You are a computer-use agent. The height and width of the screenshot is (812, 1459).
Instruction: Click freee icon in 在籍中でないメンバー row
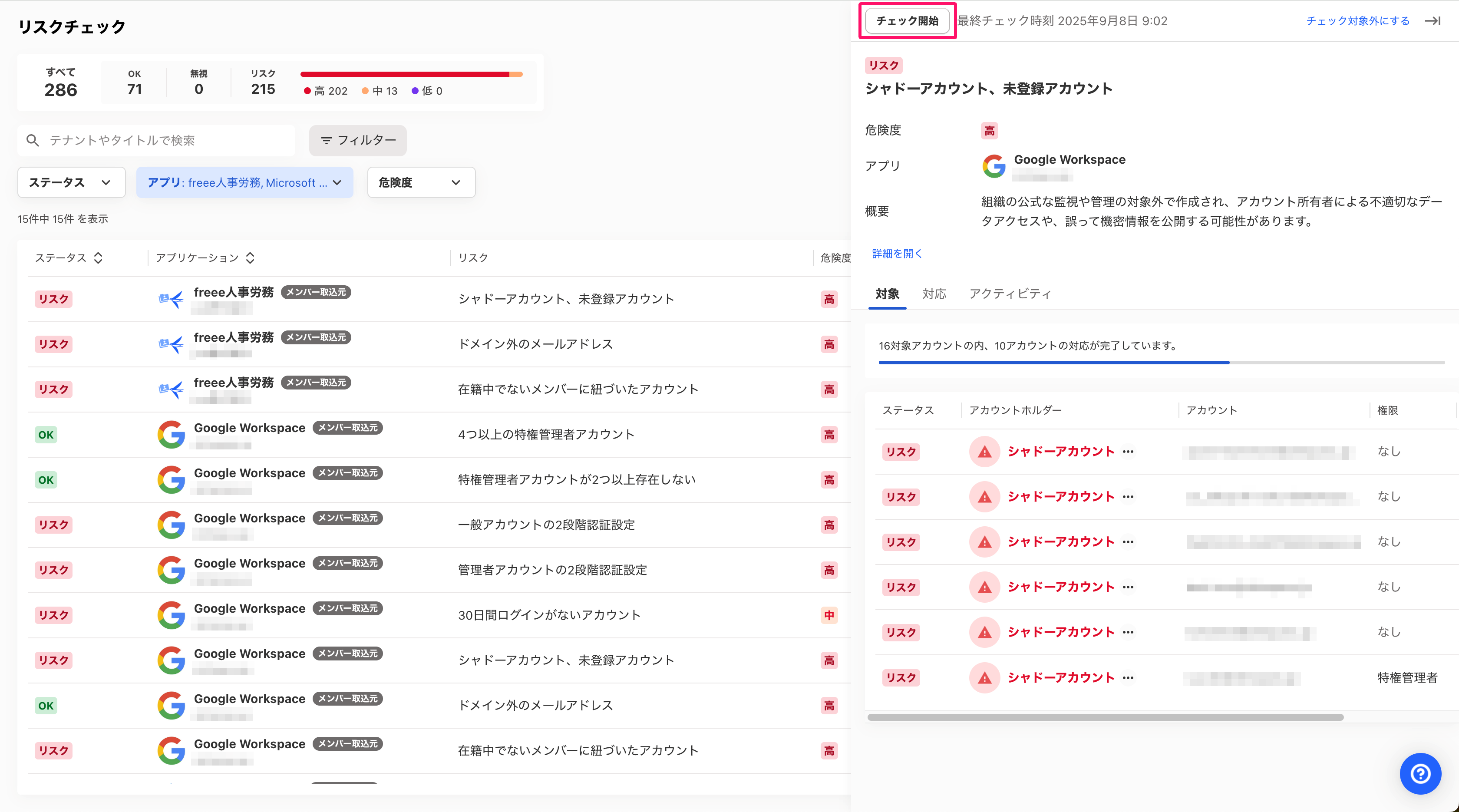point(171,389)
